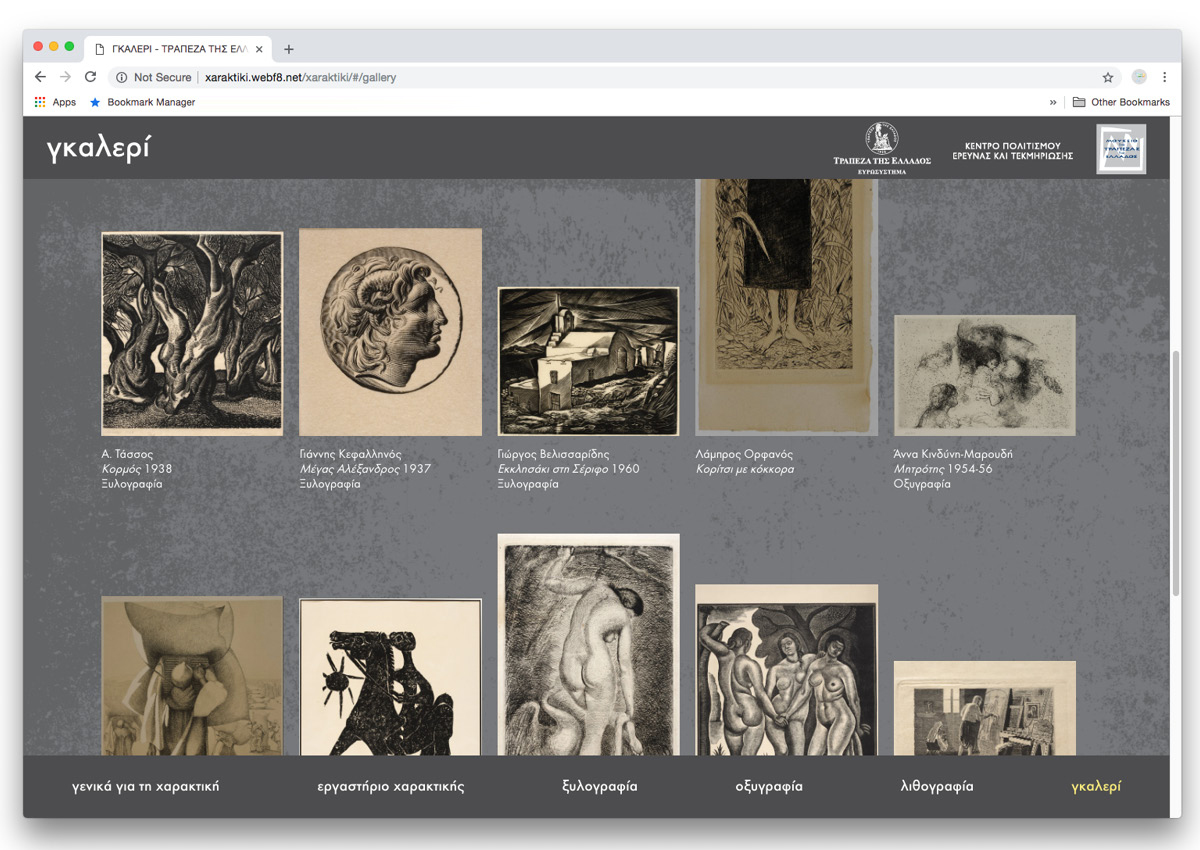This screenshot has height=850, width=1200.
Task: Open the sepia figure carrying a sack thumbnail
Action: [x=192, y=676]
